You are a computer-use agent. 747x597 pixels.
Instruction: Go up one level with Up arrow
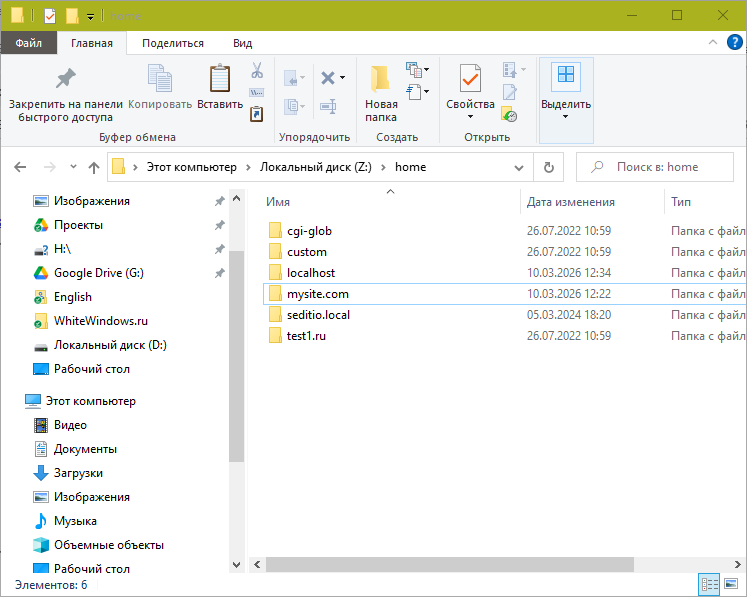click(94, 167)
